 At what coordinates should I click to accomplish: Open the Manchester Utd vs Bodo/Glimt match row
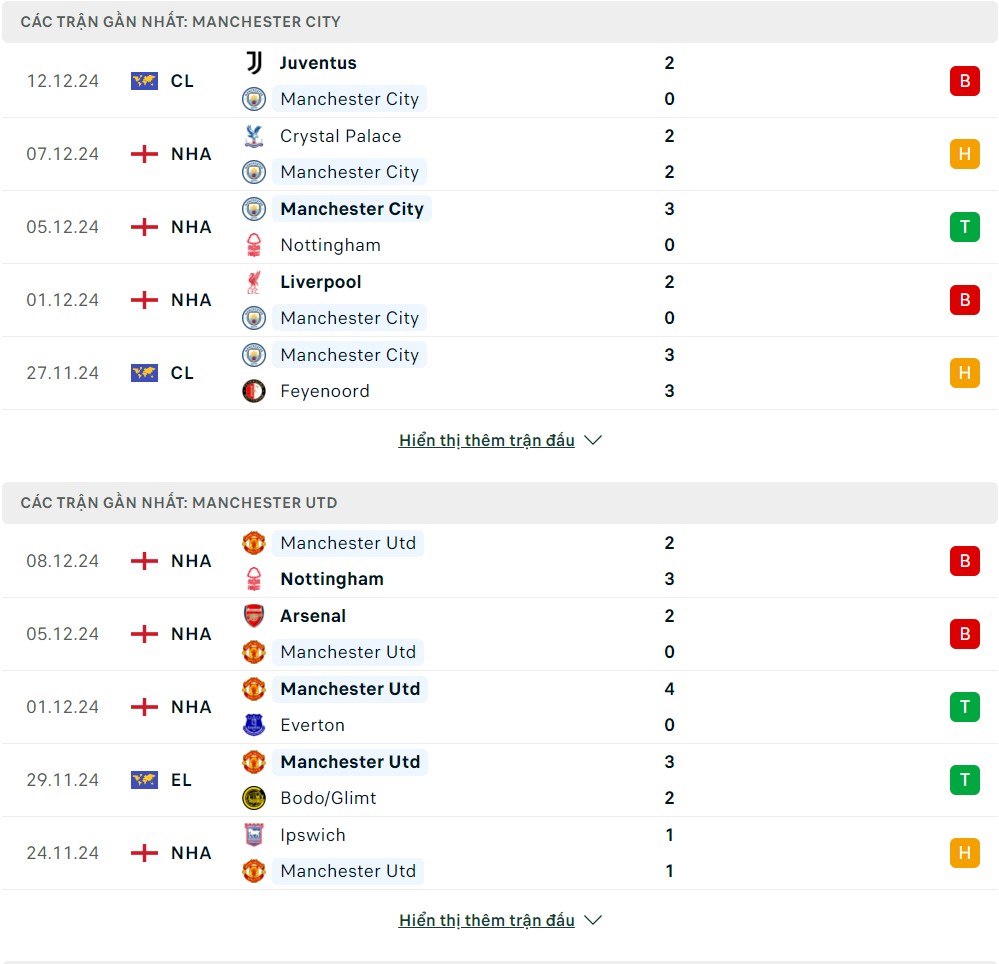click(x=500, y=780)
